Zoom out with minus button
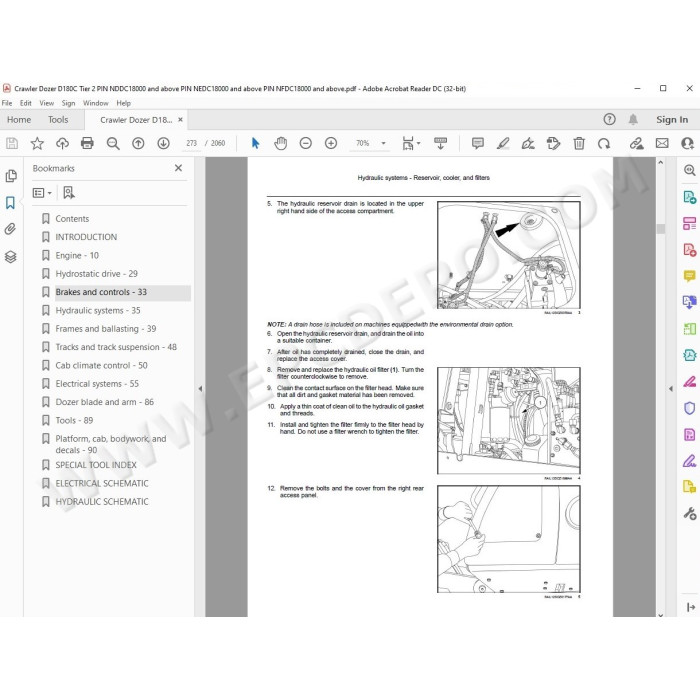The image size is (700, 700). 306,143
